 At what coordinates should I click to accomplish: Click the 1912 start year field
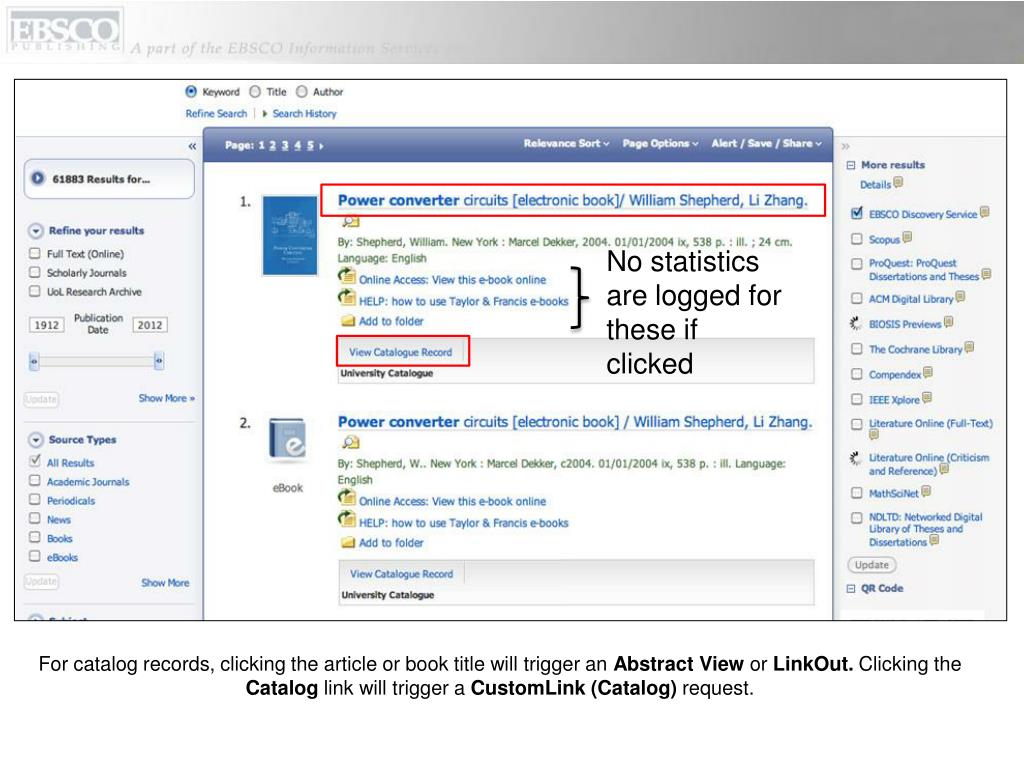click(x=47, y=325)
